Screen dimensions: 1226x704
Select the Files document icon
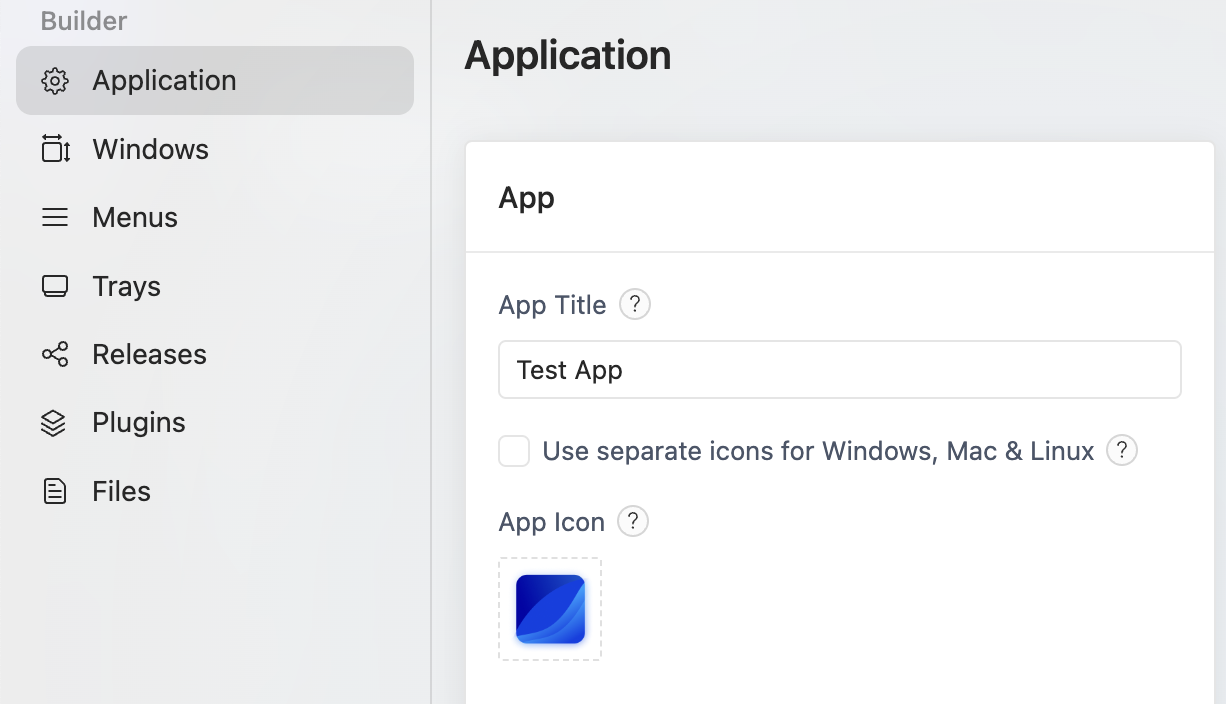pyautogui.click(x=55, y=491)
